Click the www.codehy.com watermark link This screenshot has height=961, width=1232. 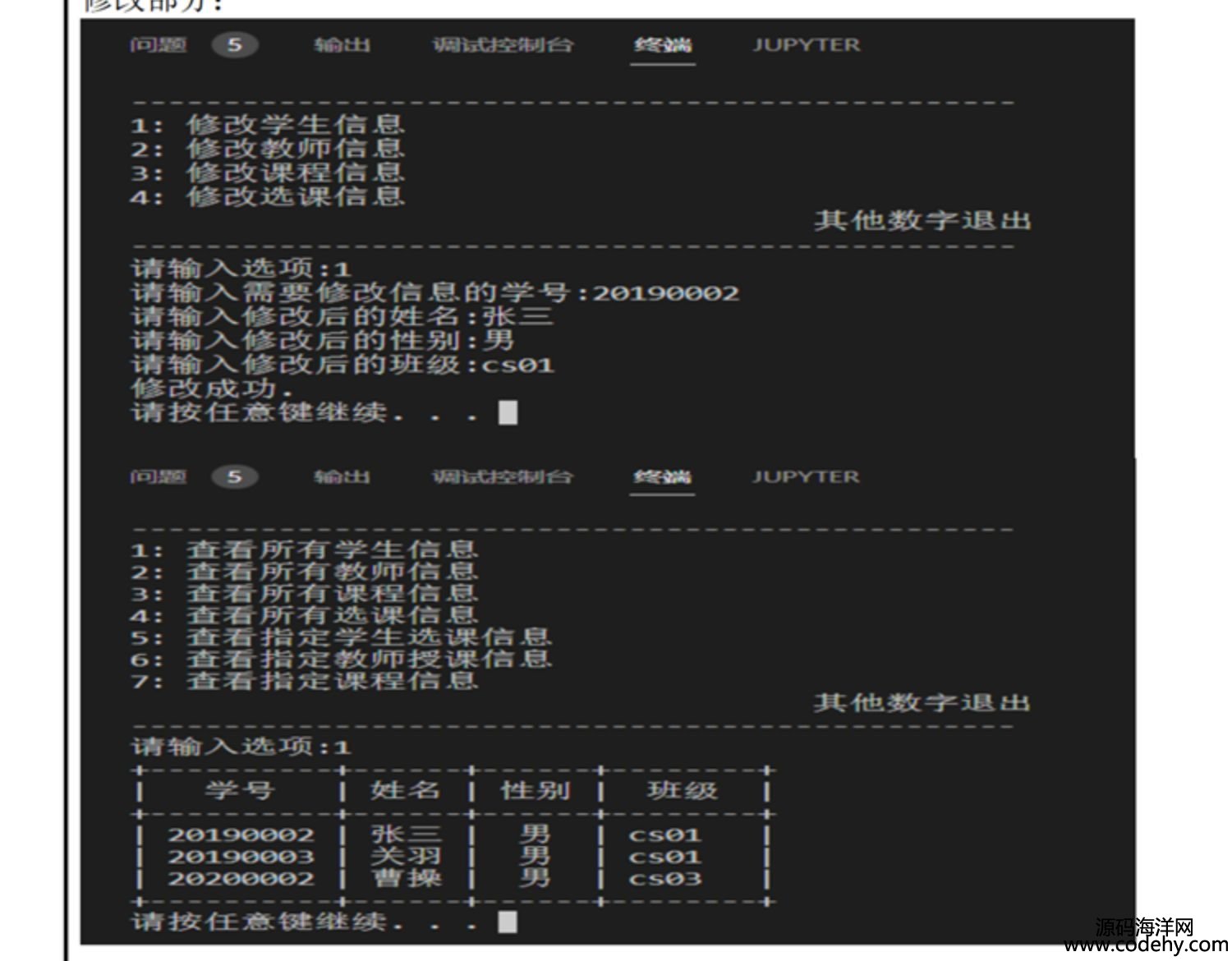tap(1145, 946)
